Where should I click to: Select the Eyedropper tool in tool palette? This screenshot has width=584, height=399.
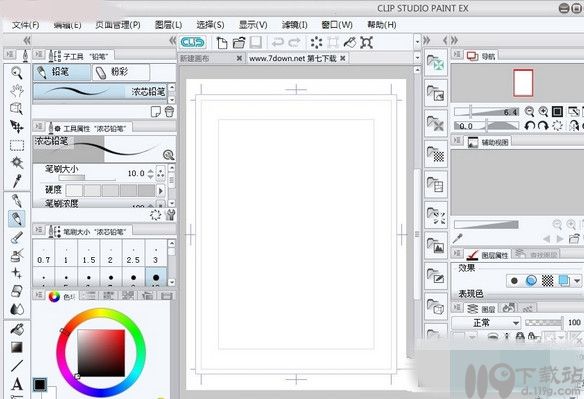(x=17, y=181)
